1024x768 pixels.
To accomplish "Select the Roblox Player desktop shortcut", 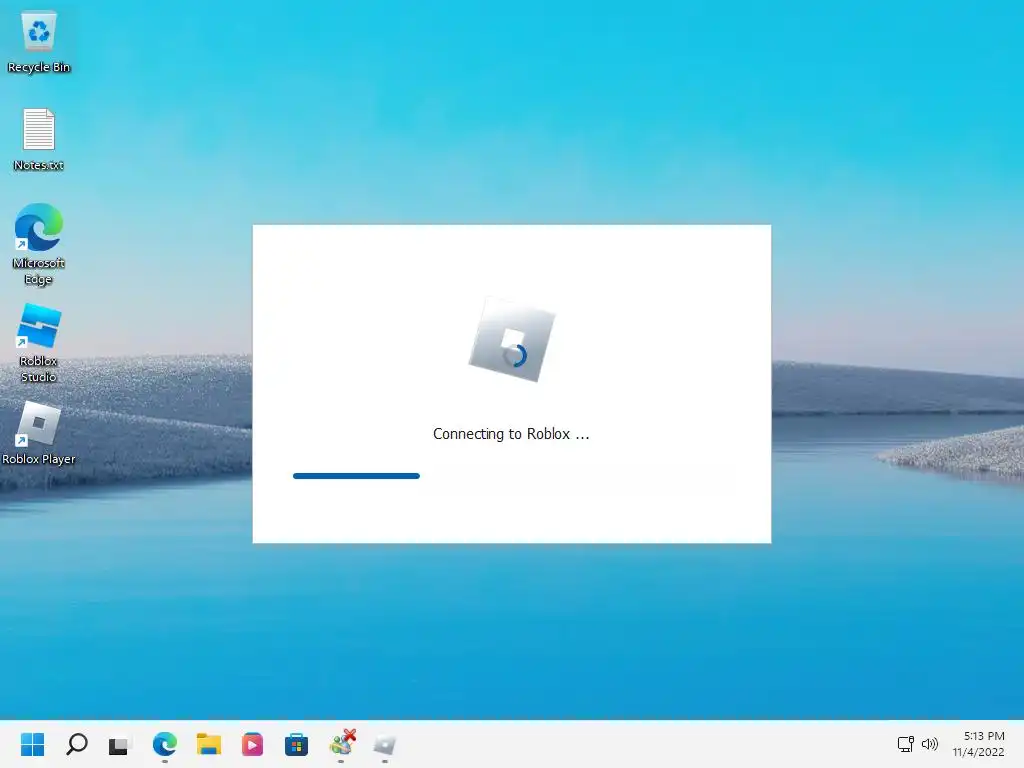I will tap(39, 433).
